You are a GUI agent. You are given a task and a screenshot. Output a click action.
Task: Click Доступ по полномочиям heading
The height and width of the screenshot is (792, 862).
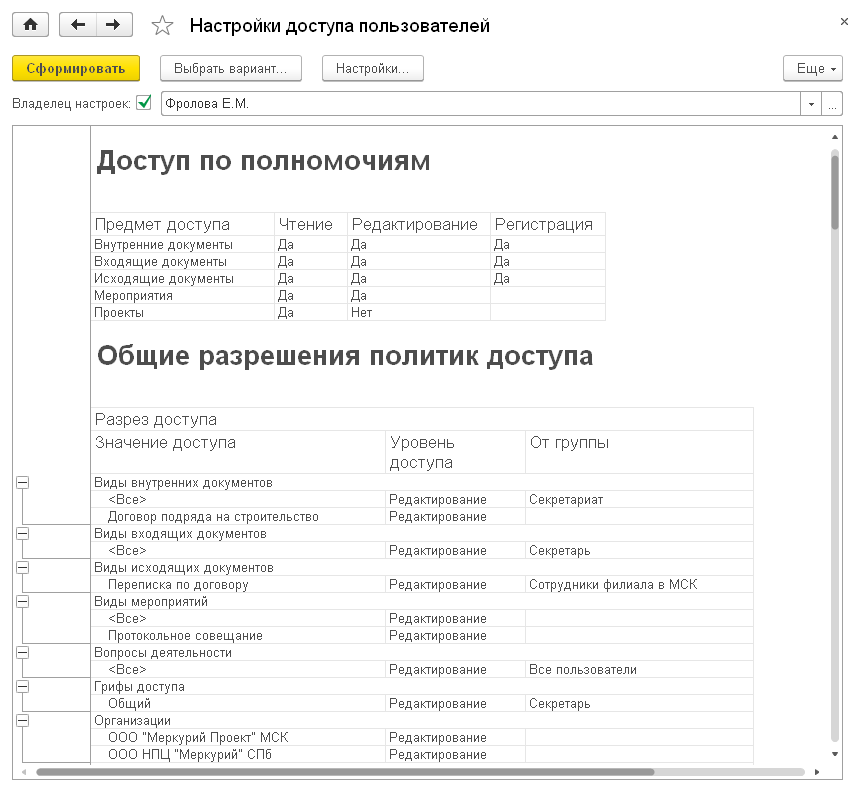coord(263,162)
